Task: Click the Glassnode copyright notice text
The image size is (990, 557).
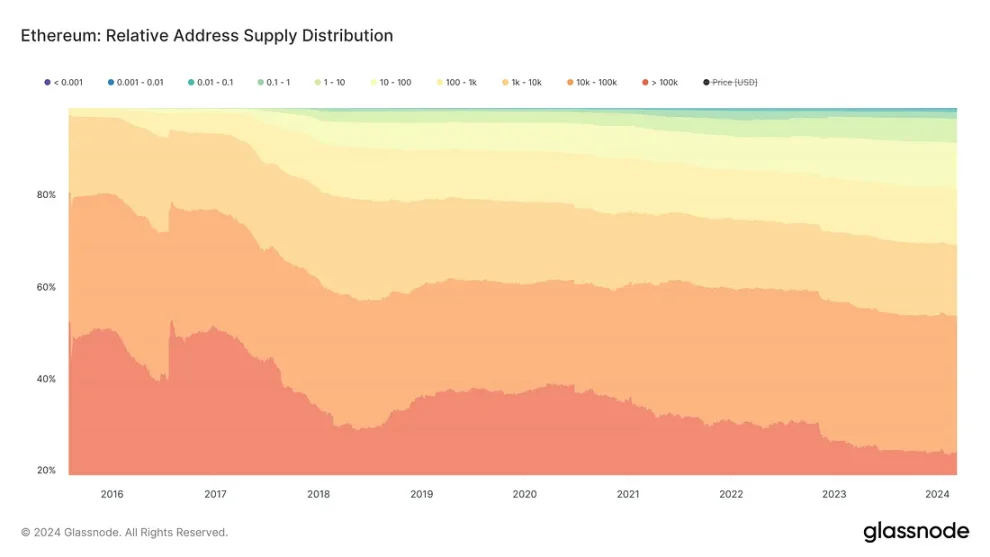Action: pyautogui.click(x=124, y=532)
